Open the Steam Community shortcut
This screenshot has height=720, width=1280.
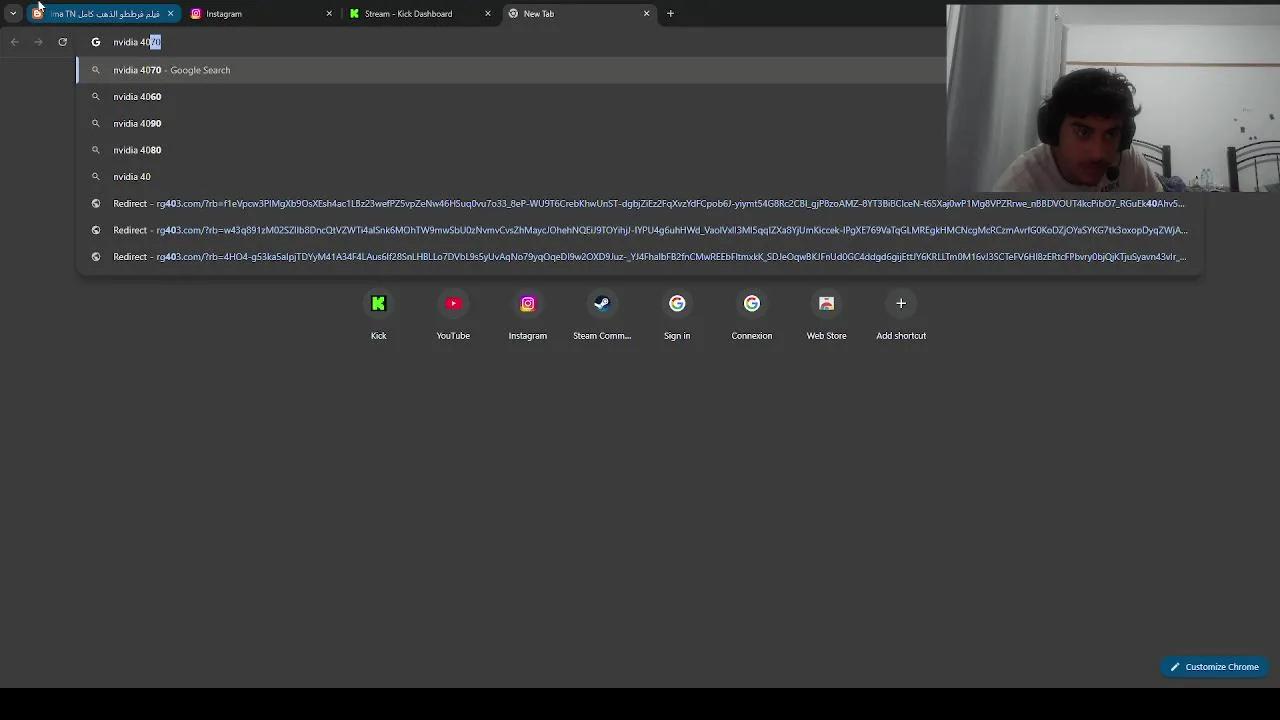(602, 314)
